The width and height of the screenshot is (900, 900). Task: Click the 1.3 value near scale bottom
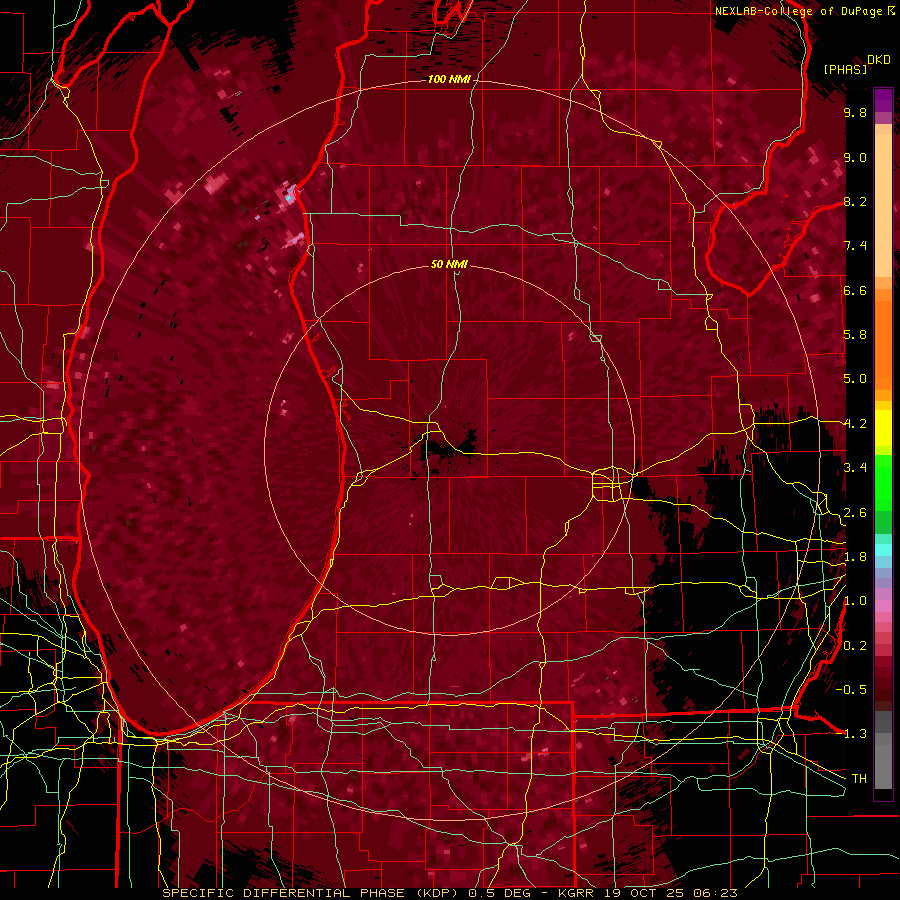pos(855,734)
